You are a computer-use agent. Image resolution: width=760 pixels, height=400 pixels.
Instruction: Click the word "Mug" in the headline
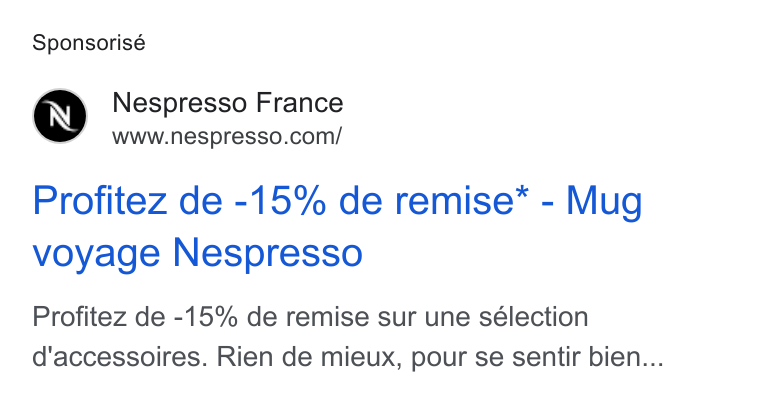click(604, 202)
